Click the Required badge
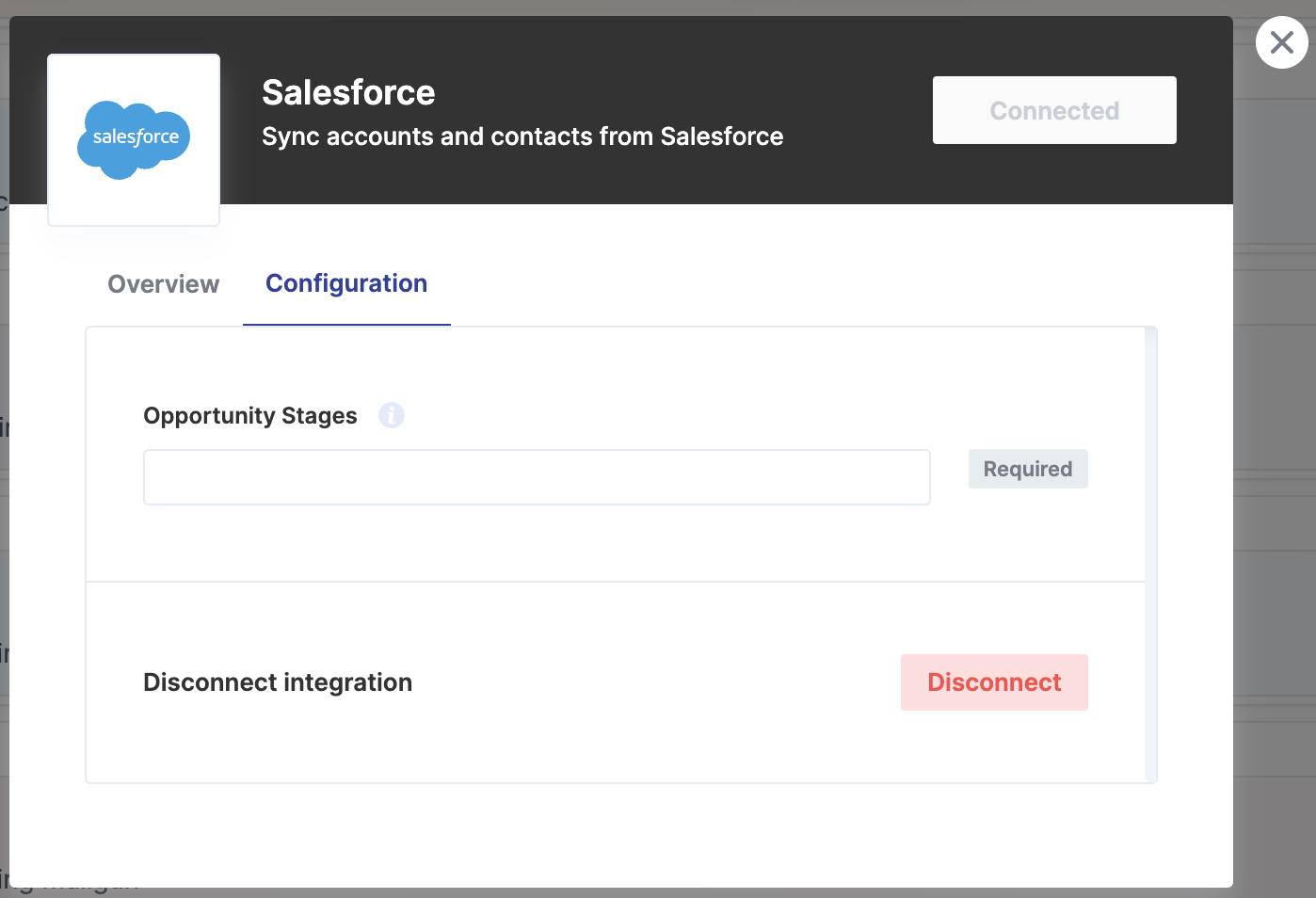The width and height of the screenshot is (1316, 898). [x=1028, y=469]
